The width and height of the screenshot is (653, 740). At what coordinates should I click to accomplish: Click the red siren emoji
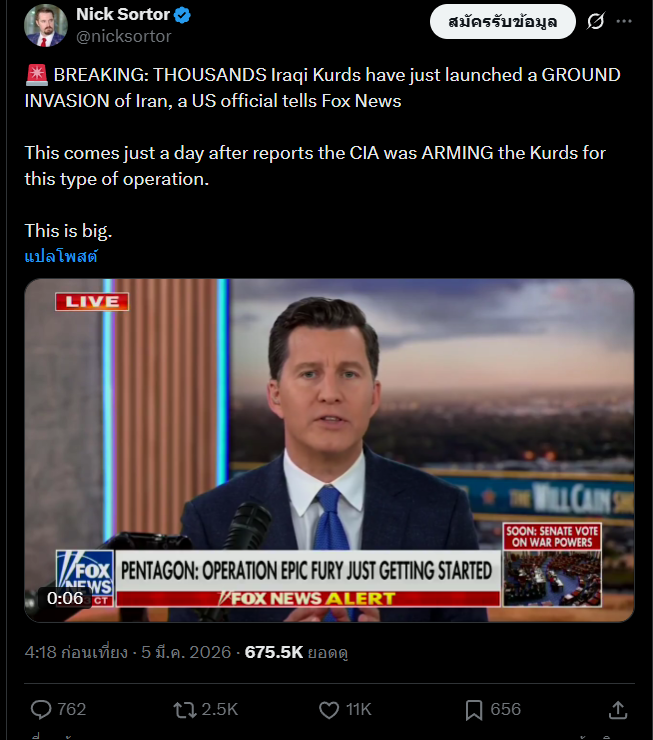(x=36, y=75)
